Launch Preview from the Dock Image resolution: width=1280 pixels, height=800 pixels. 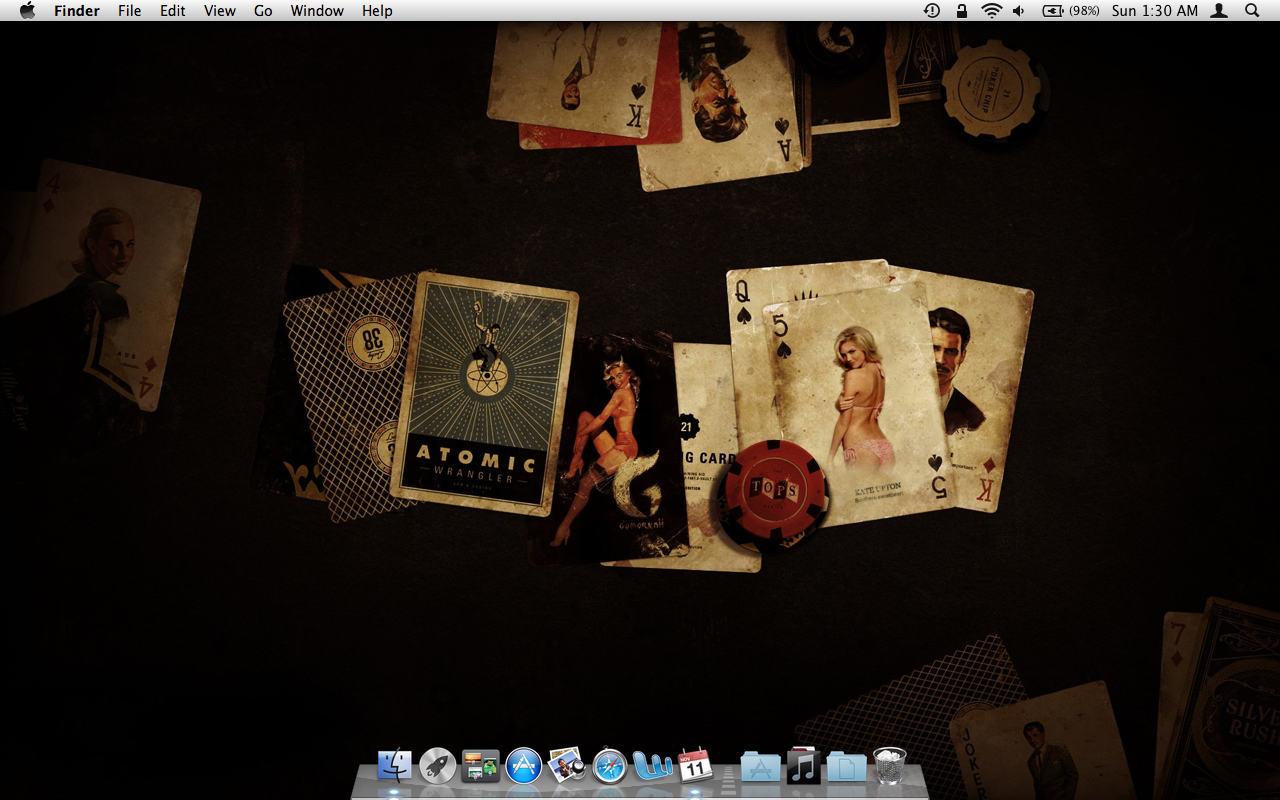tap(566, 766)
